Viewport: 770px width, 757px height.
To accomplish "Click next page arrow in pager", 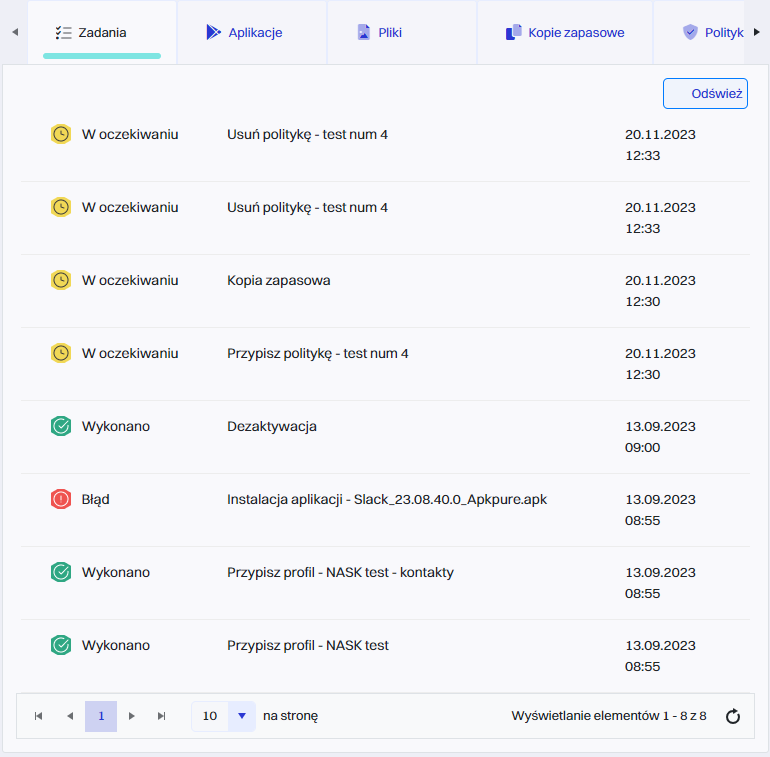I will (131, 716).
